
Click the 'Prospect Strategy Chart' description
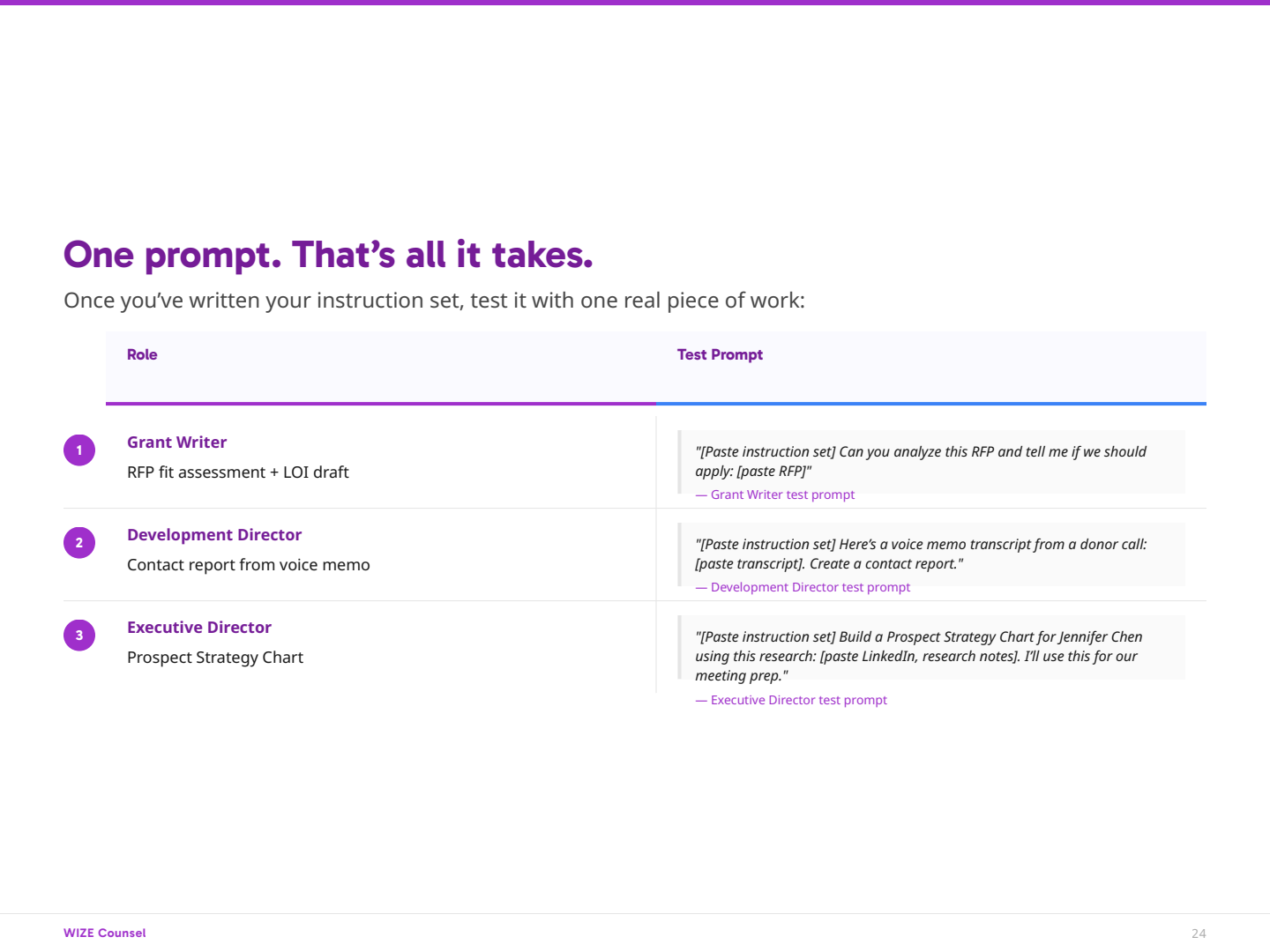(x=215, y=658)
